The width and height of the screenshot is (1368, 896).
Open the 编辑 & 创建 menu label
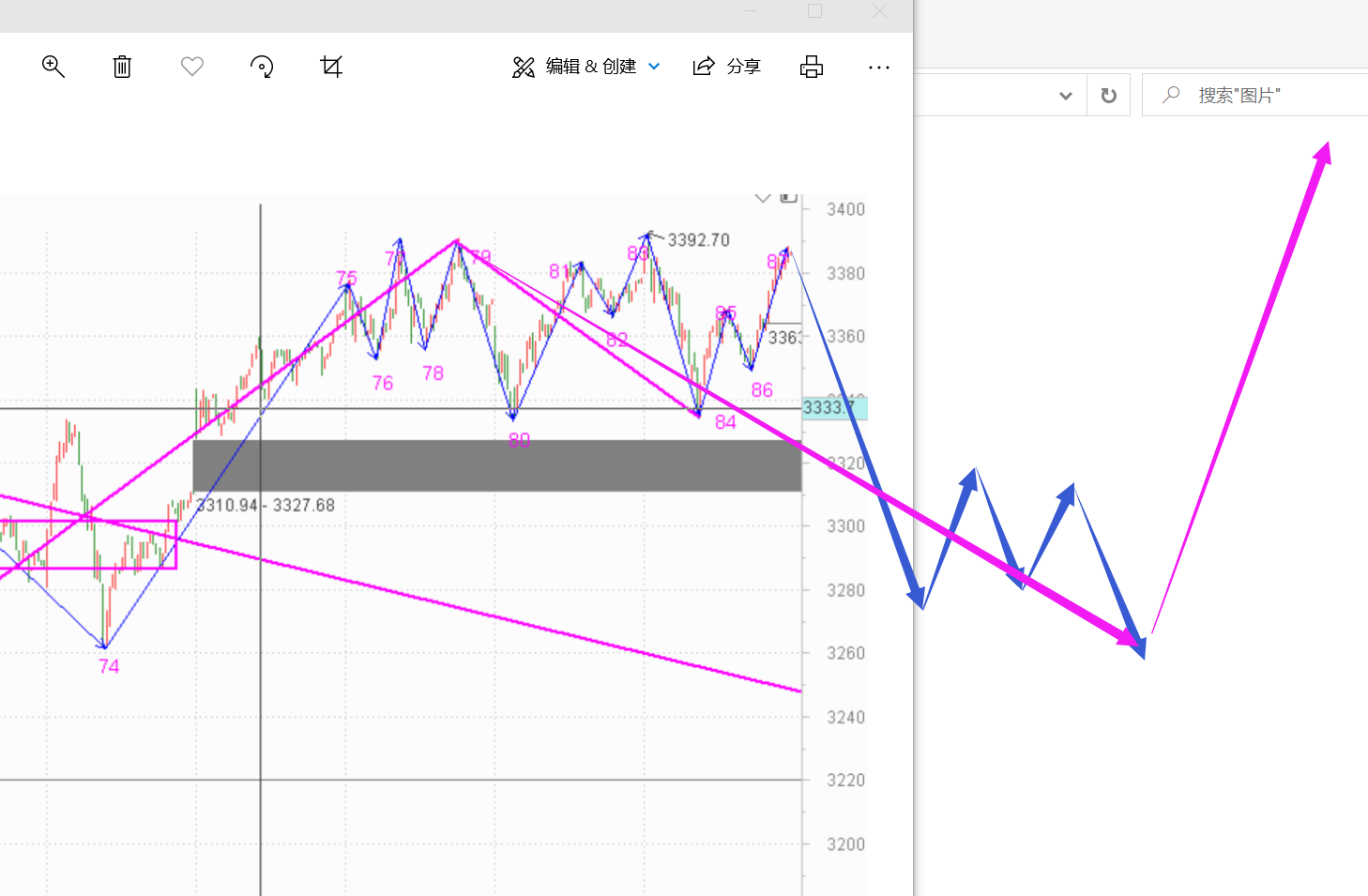[x=590, y=67]
